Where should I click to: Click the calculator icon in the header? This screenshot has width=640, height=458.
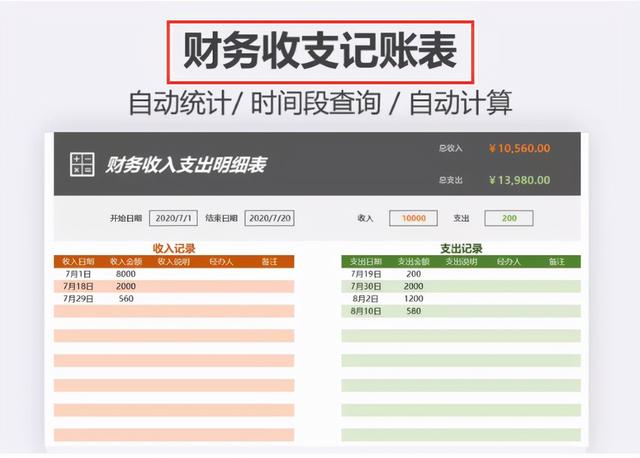[82, 165]
